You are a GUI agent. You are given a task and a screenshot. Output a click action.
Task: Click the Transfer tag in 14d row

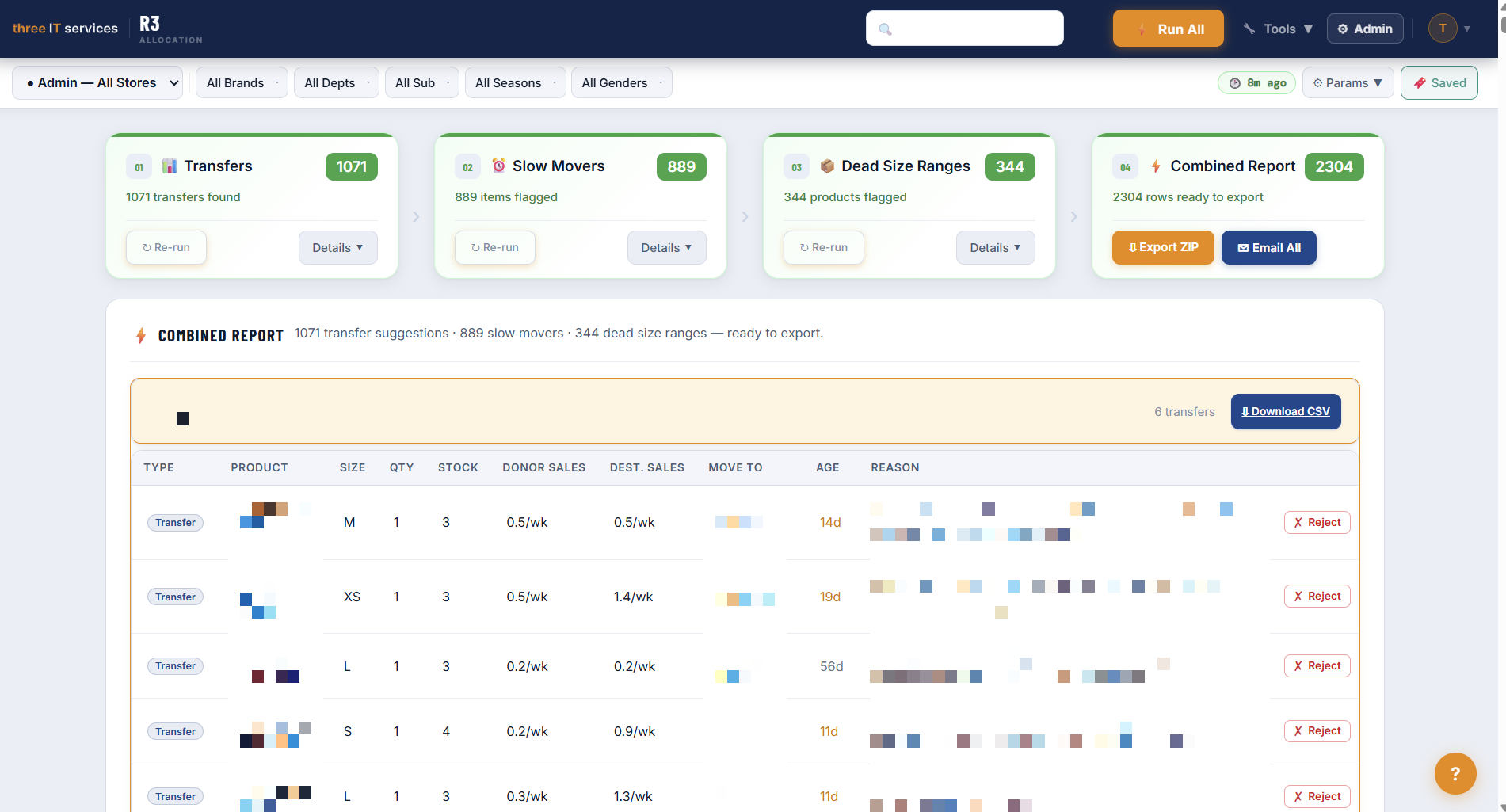(x=175, y=522)
